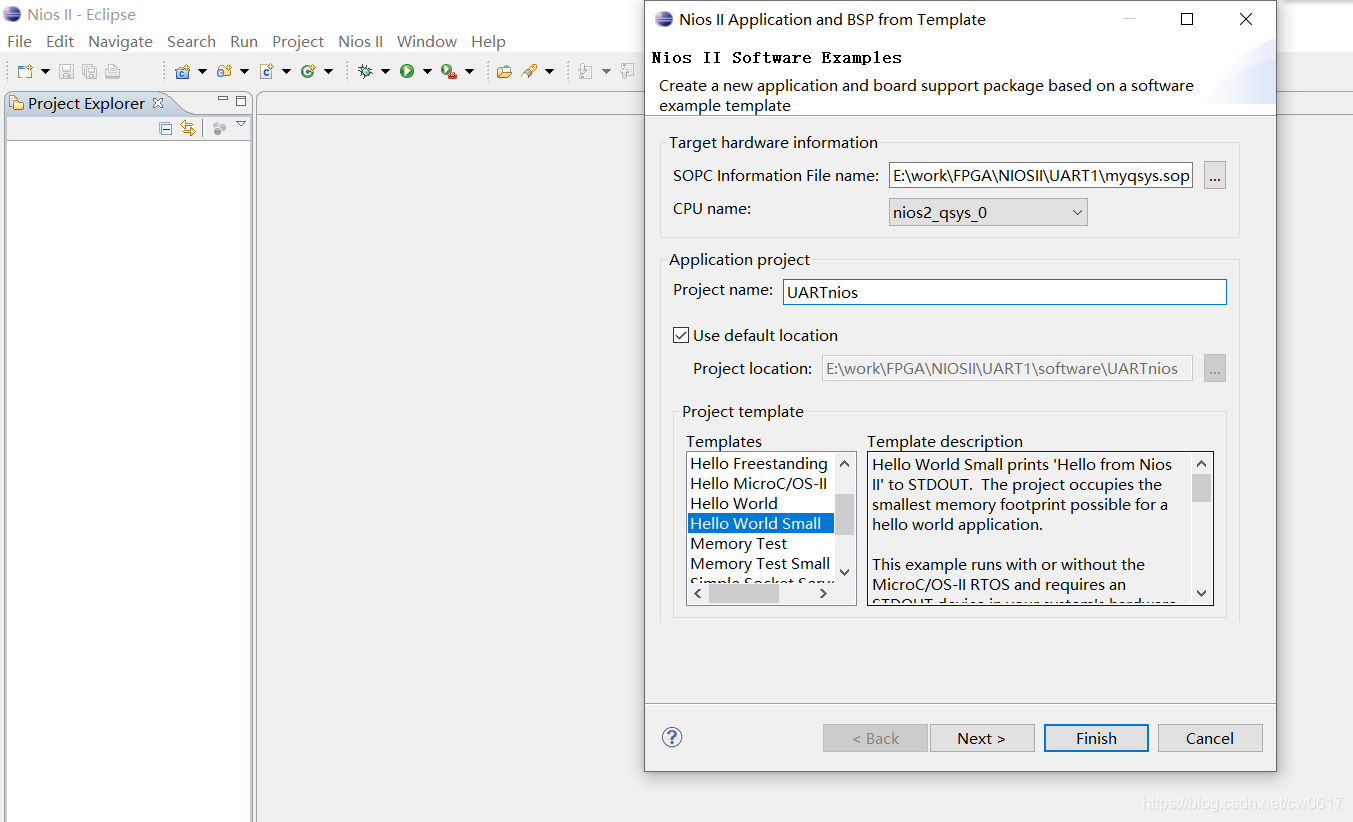
Task: Click the Previous Annotation toolbar icon
Action: 627,71
